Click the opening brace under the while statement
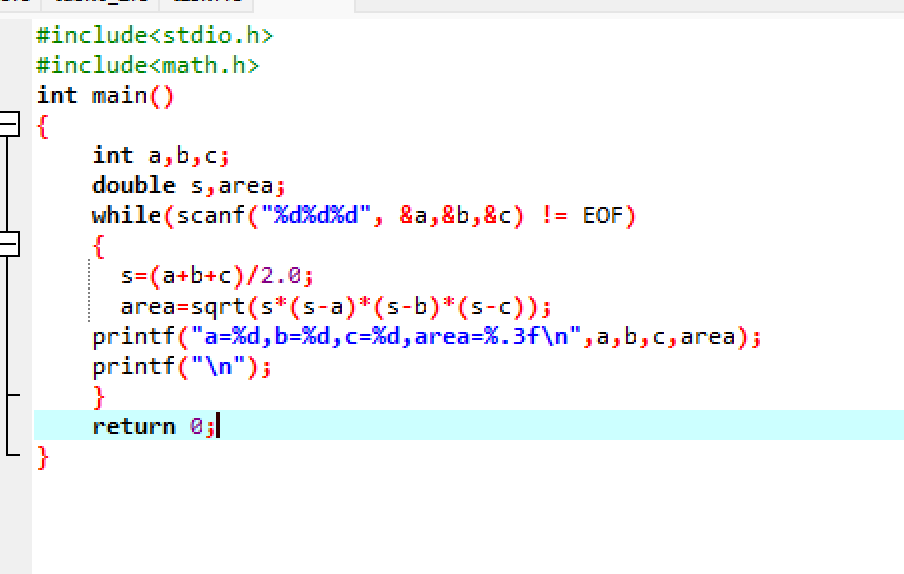904x574 pixels. point(99,246)
